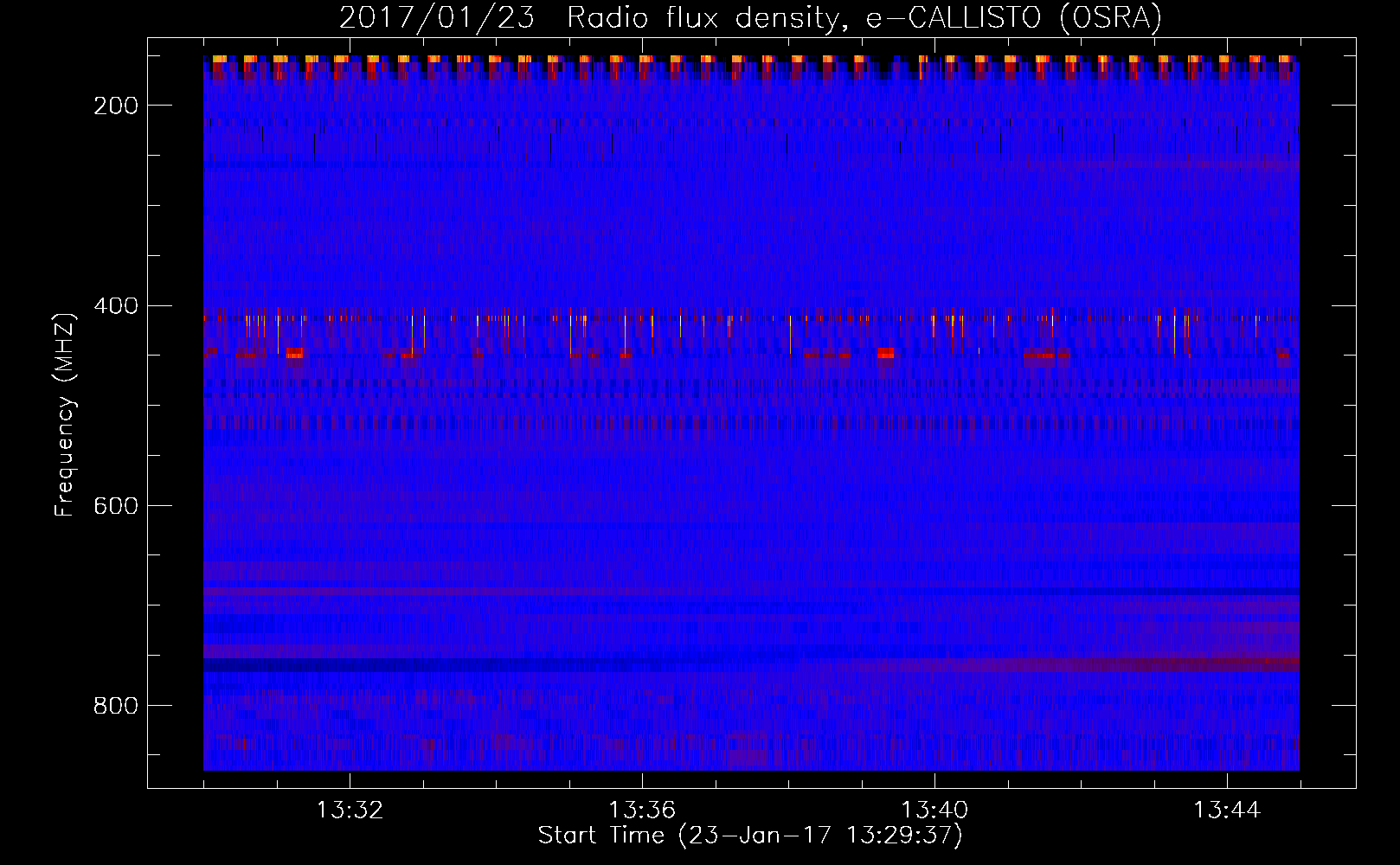
Task: Click the 'Start Time (23-Jan-17 13:29:37)' axis label
Action: pos(750,836)
